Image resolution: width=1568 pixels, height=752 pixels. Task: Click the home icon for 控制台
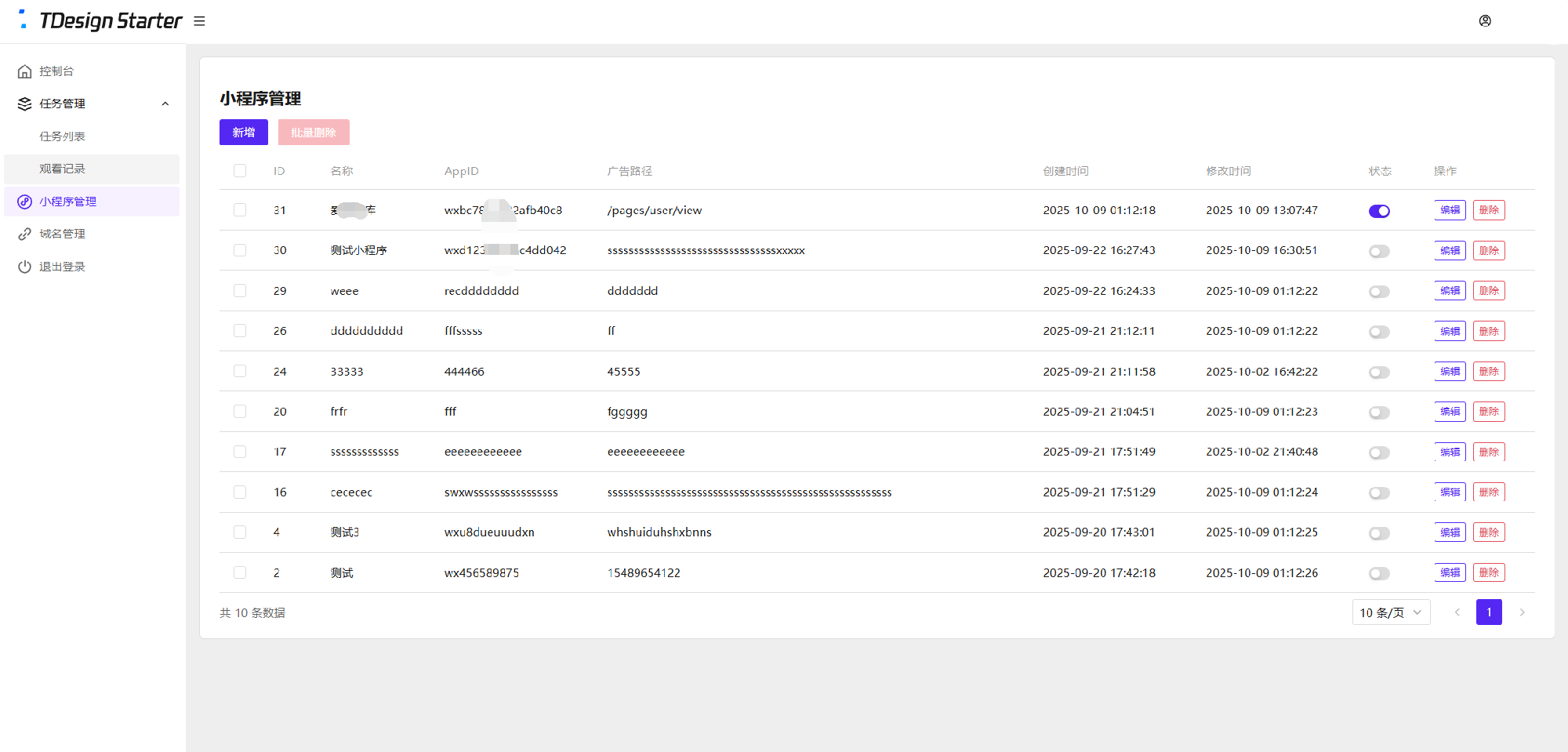[x=24, y=71]
